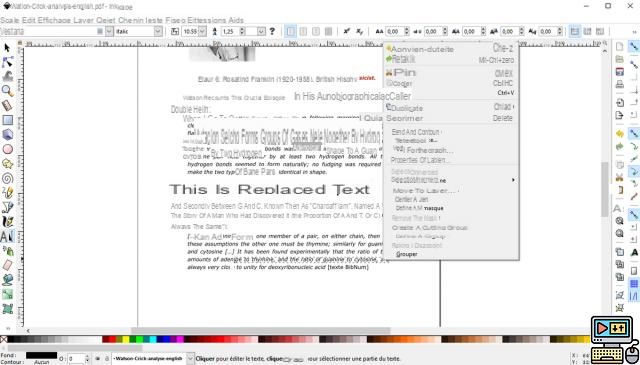Image resolution: width=640 pixels, height=365 pixels.
Task: Open the font style italic dropdown
Action: point(158,31)
